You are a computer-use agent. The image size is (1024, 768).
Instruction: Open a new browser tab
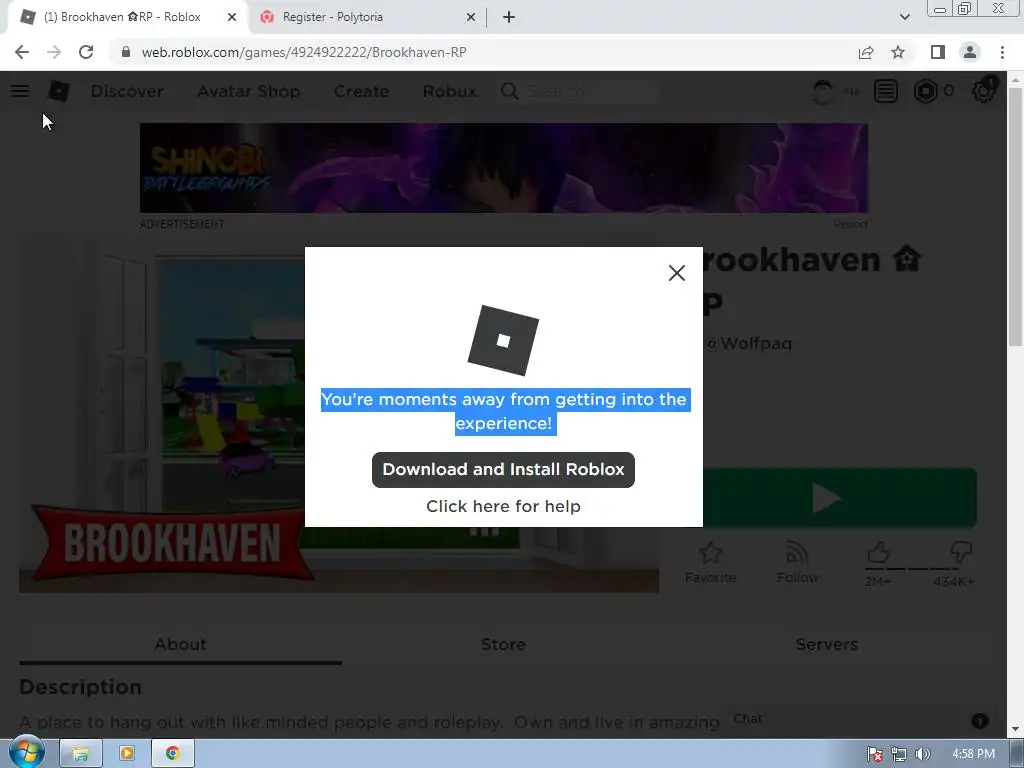coord(509,17)
